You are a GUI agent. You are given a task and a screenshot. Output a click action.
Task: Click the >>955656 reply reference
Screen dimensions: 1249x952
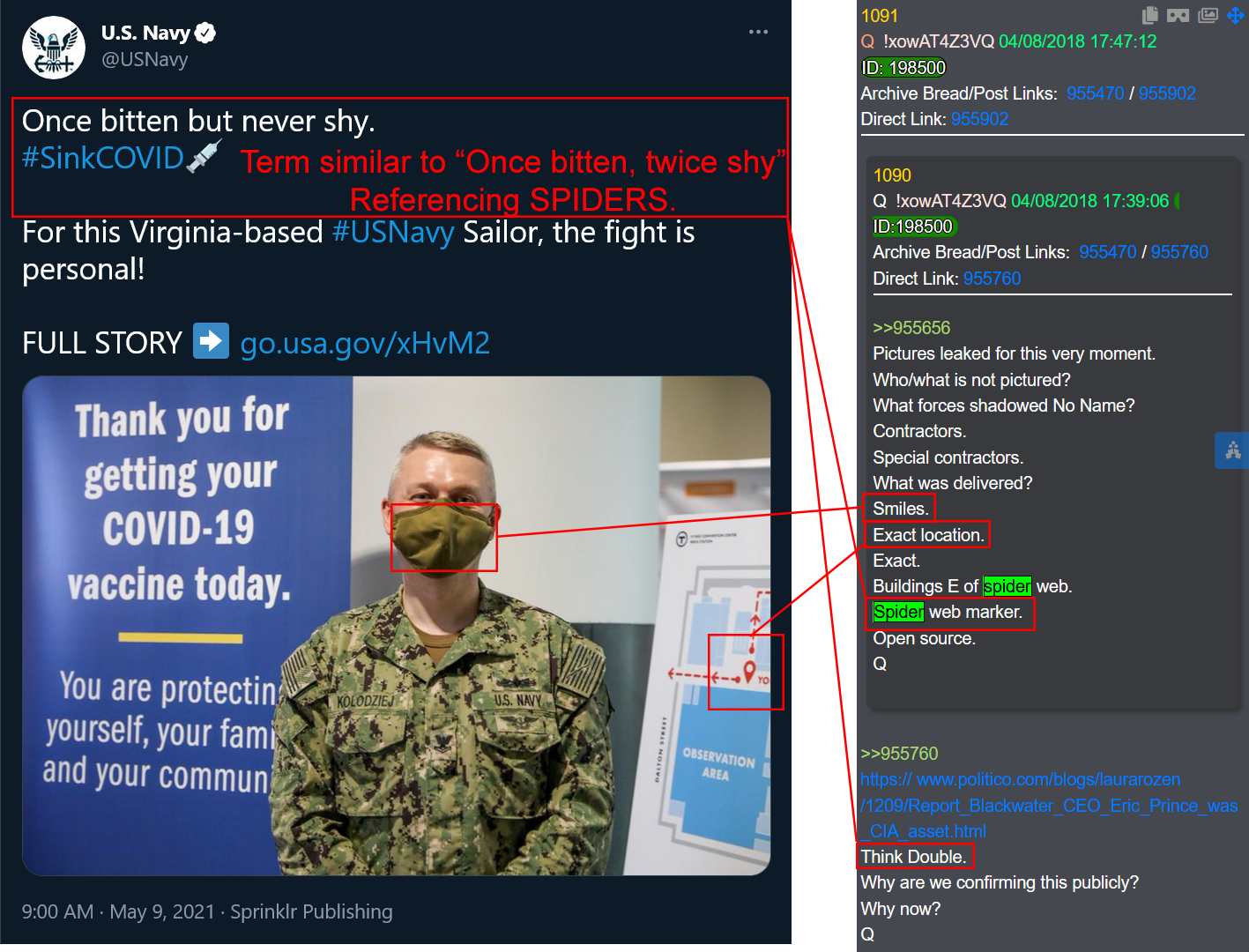(911, 328)
